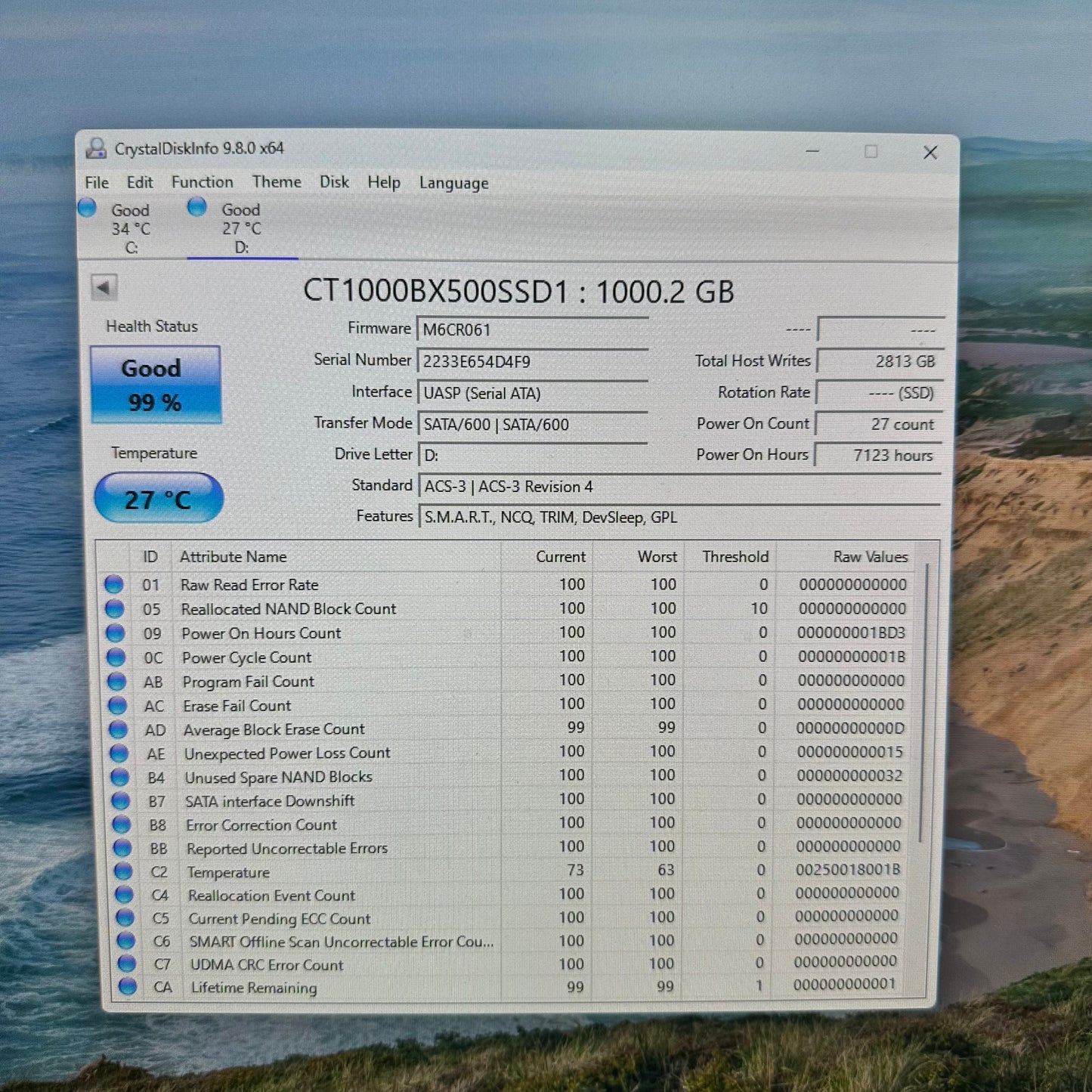
Task: Open the File menu
Action: point(97,183)
